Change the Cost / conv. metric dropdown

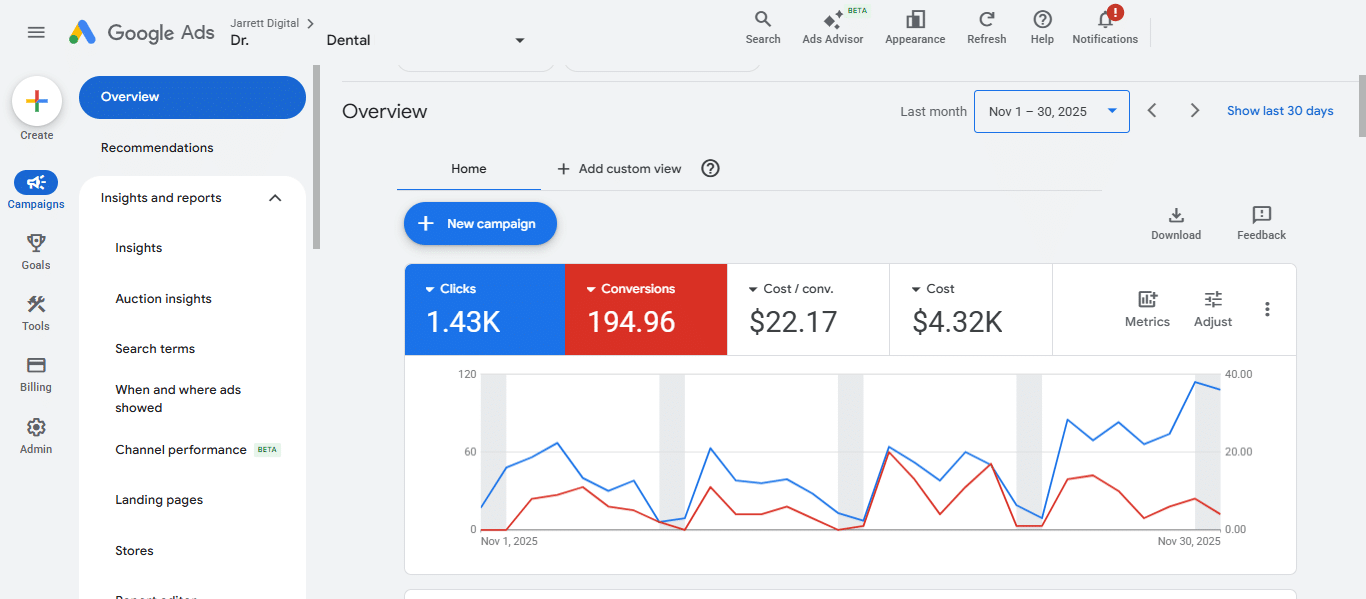tap(753, 289)
